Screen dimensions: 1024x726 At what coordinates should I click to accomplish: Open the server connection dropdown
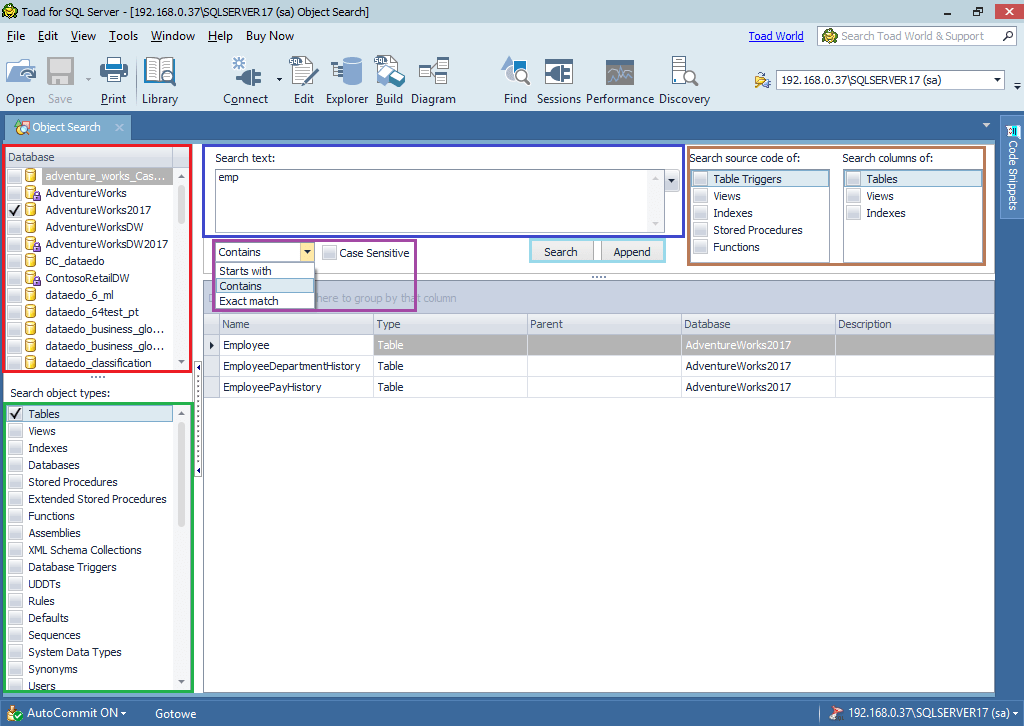pos(998,79)
